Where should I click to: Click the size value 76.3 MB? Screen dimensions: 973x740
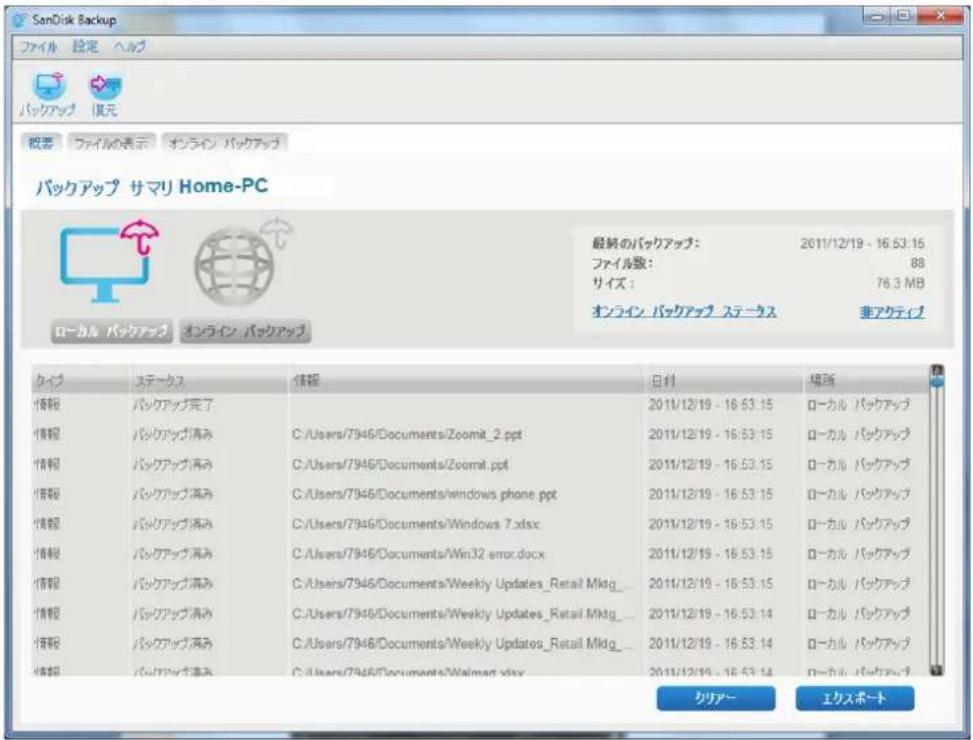tap(900, 283)
